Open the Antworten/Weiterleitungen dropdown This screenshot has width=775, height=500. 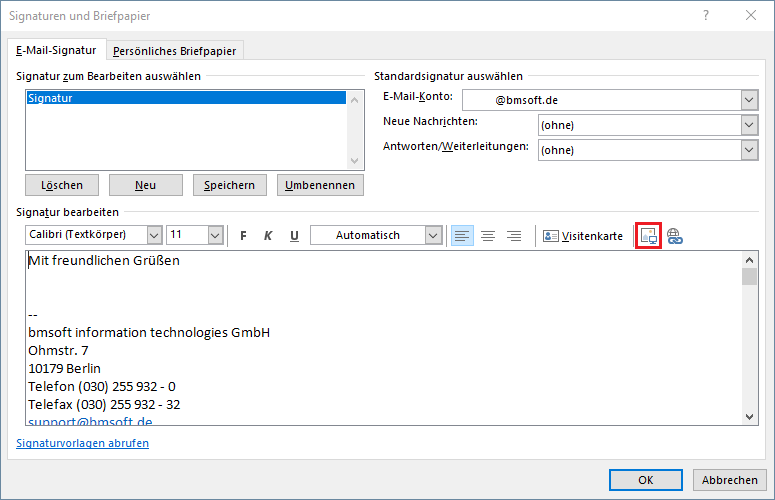pyautogui.click(x=749, y=150)
